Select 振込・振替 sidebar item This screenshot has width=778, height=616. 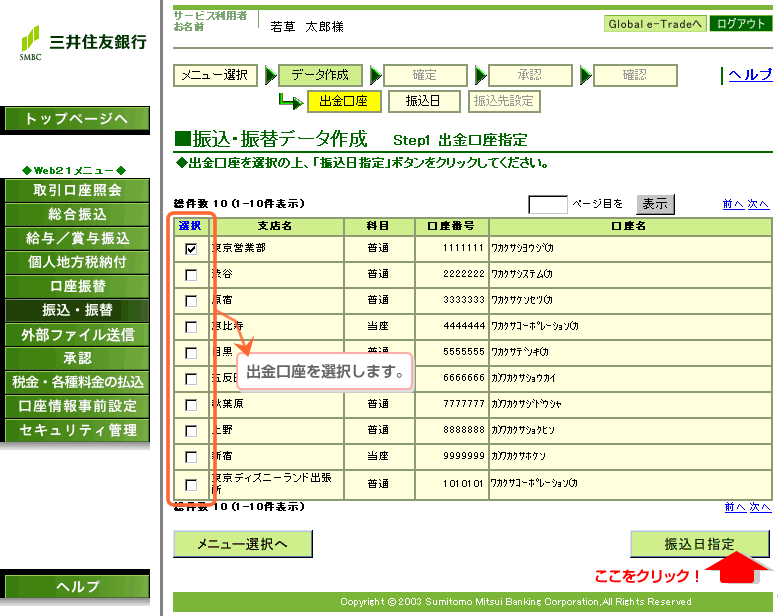[x=77, y=310]
